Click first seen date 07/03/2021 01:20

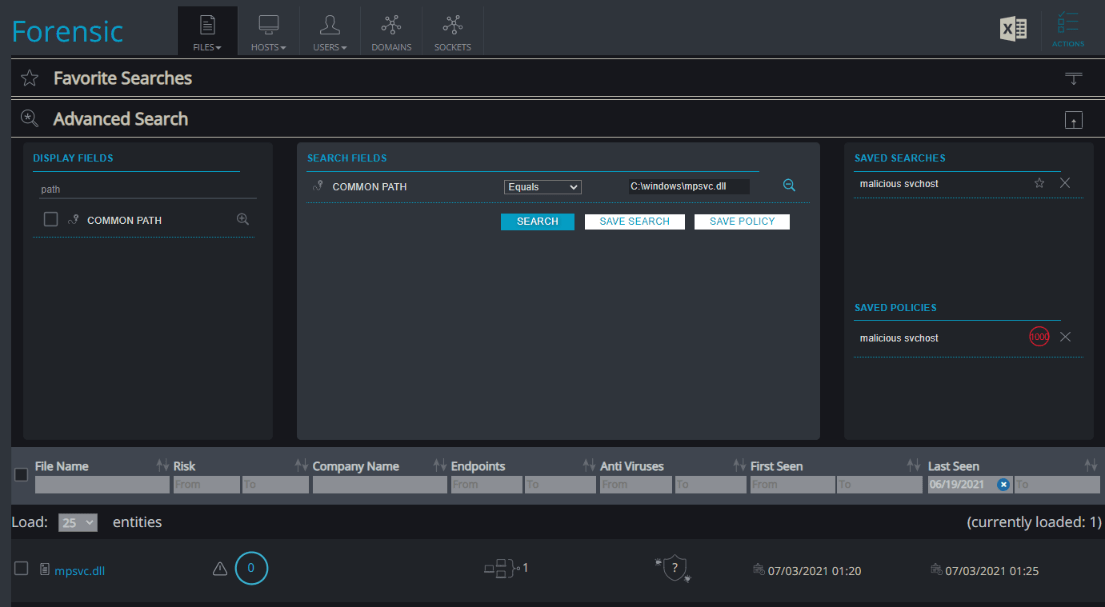(x=814, y=571)
